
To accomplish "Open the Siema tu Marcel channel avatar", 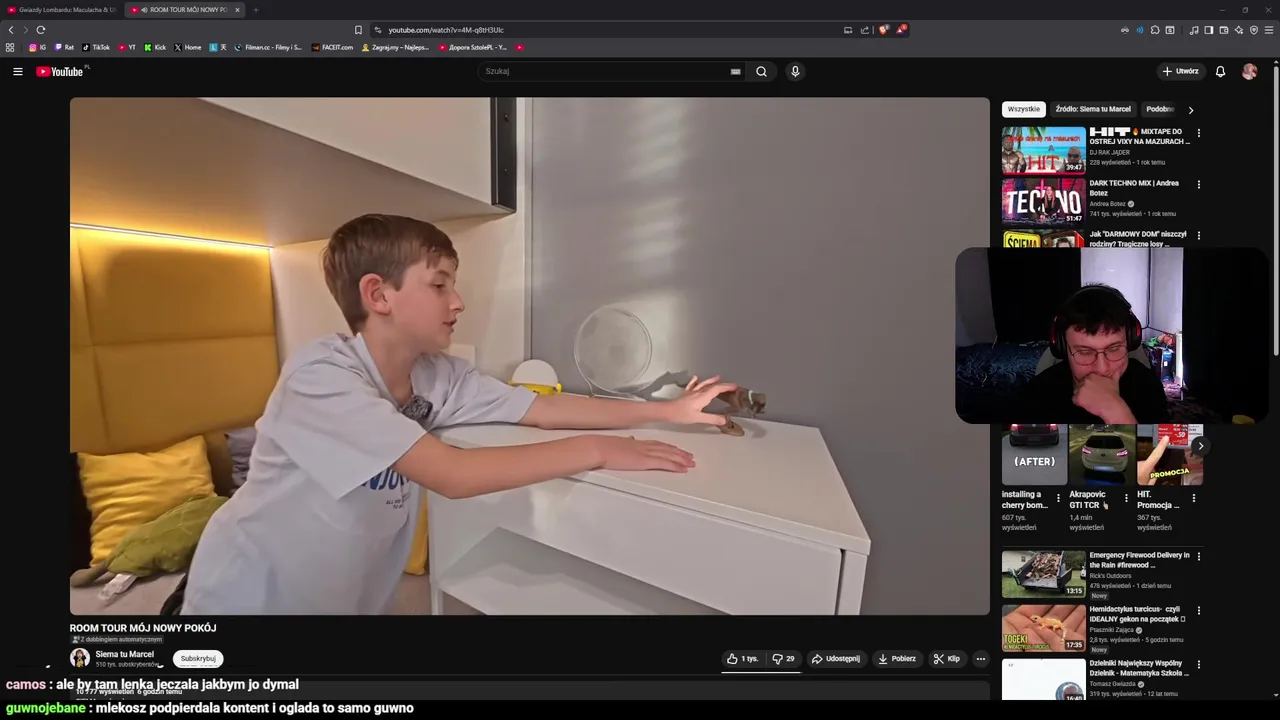I will point(79,658).
